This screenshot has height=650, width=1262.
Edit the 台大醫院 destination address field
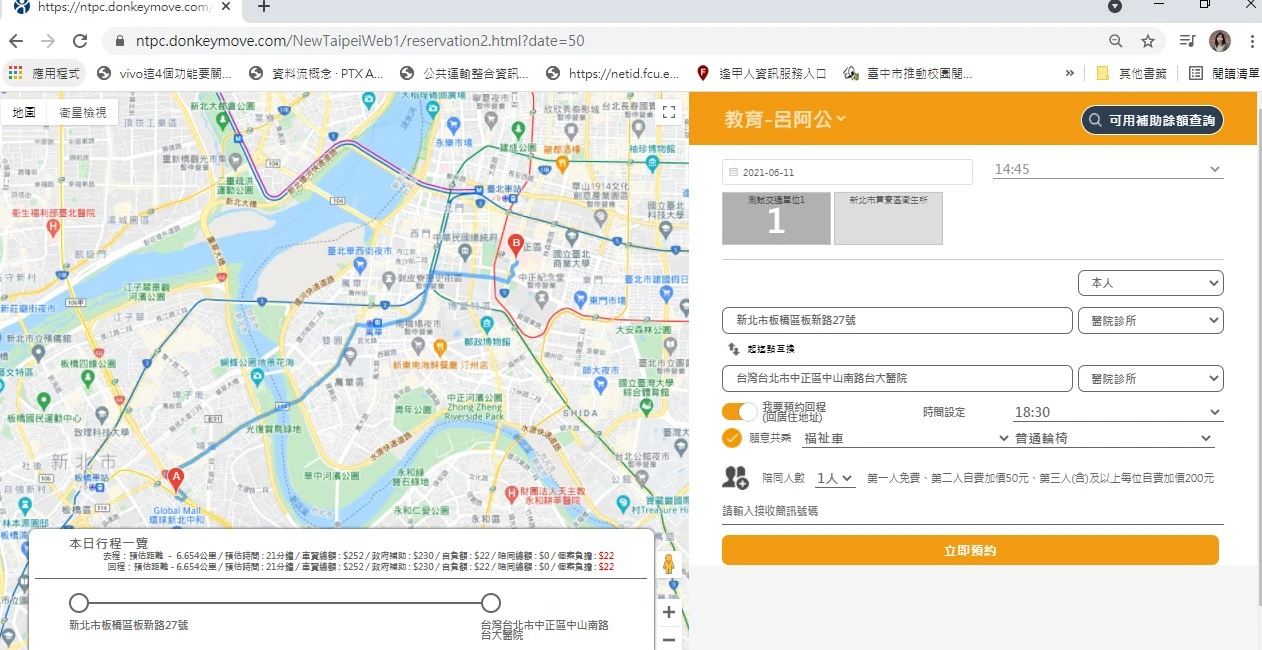point(897,379)
